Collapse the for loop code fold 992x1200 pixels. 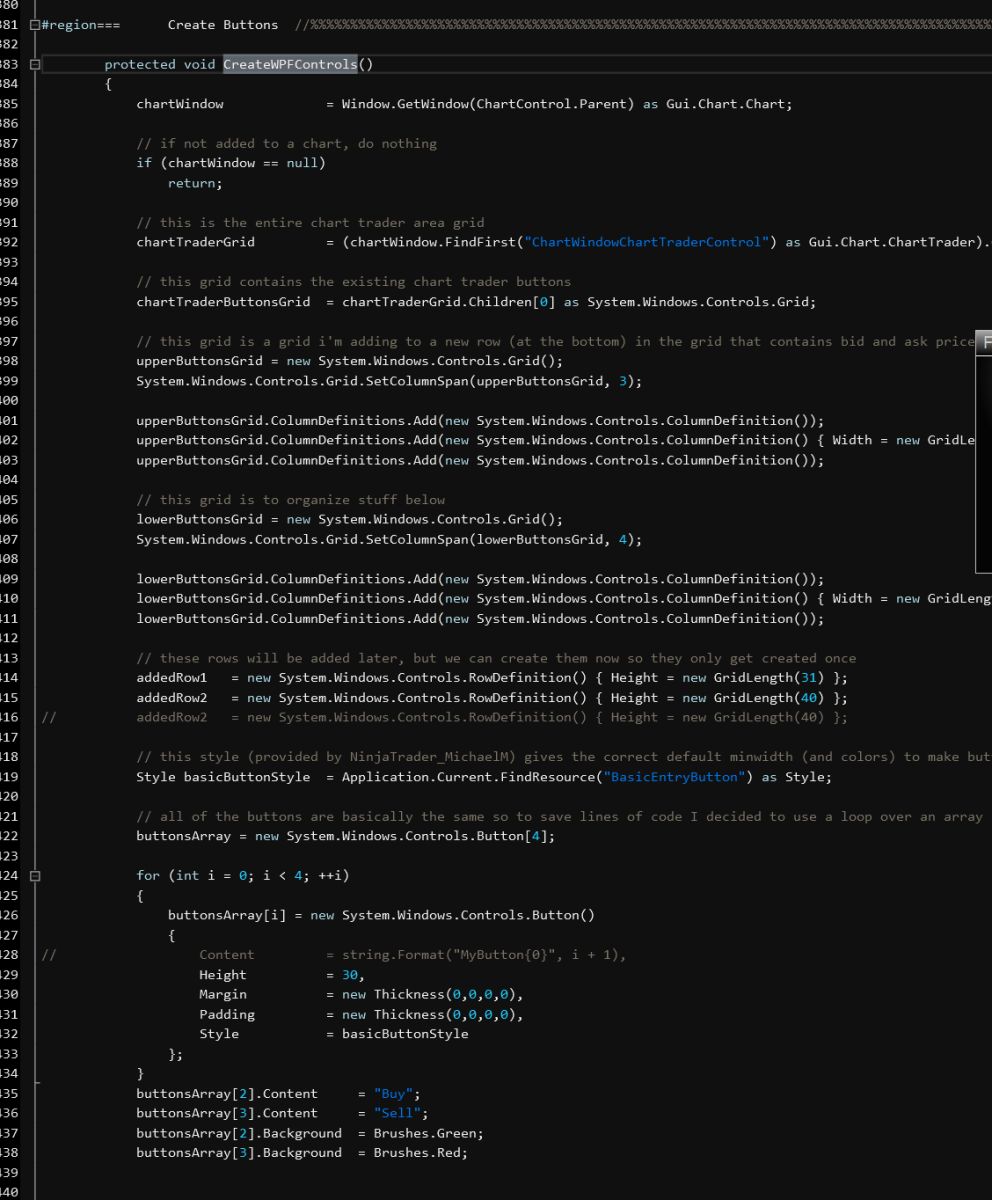click(x=35, y=876)
